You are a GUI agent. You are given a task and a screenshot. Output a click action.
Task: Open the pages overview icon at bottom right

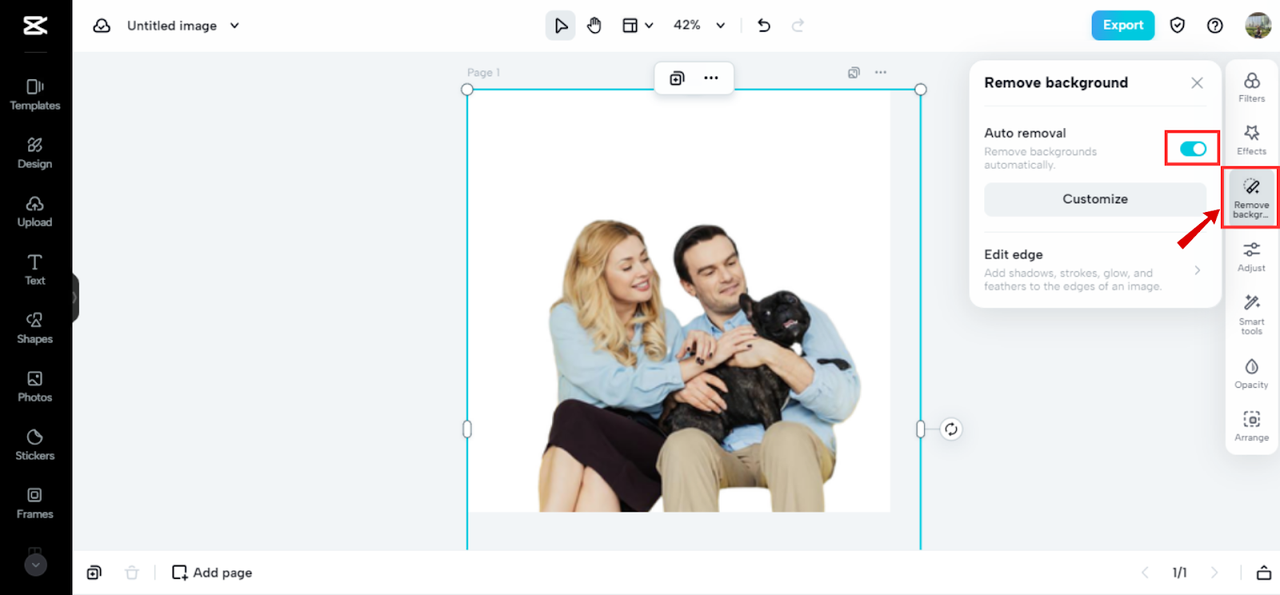(x=1264, y=573)
